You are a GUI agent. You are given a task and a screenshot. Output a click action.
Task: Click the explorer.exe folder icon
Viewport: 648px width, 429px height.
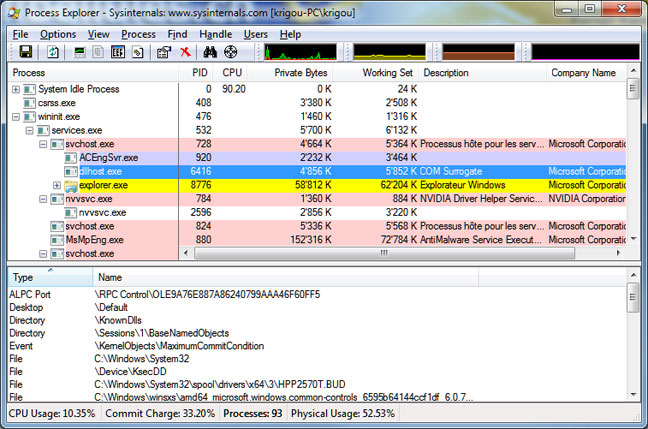click(x=71, y=186)
